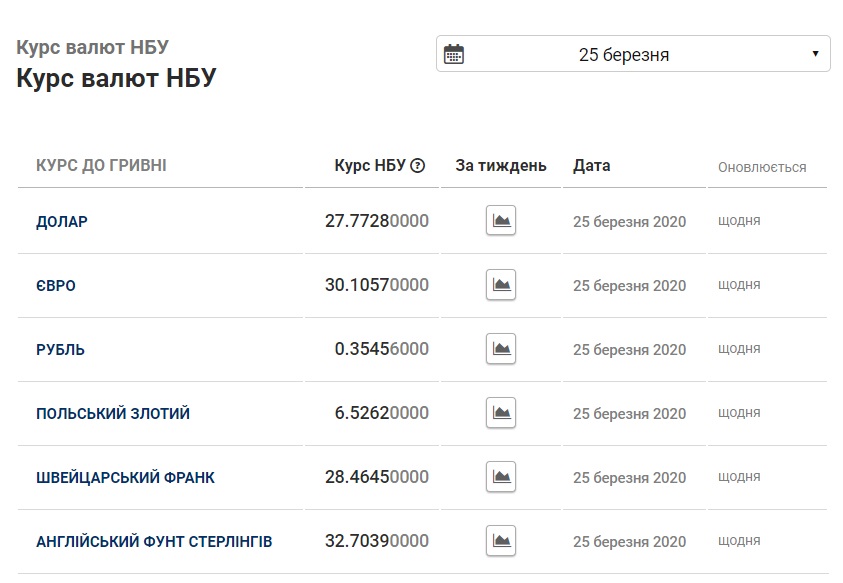The image size is (843, 583).
Task: Select the РУБЛЬ currency link
Action: (61, 350)
